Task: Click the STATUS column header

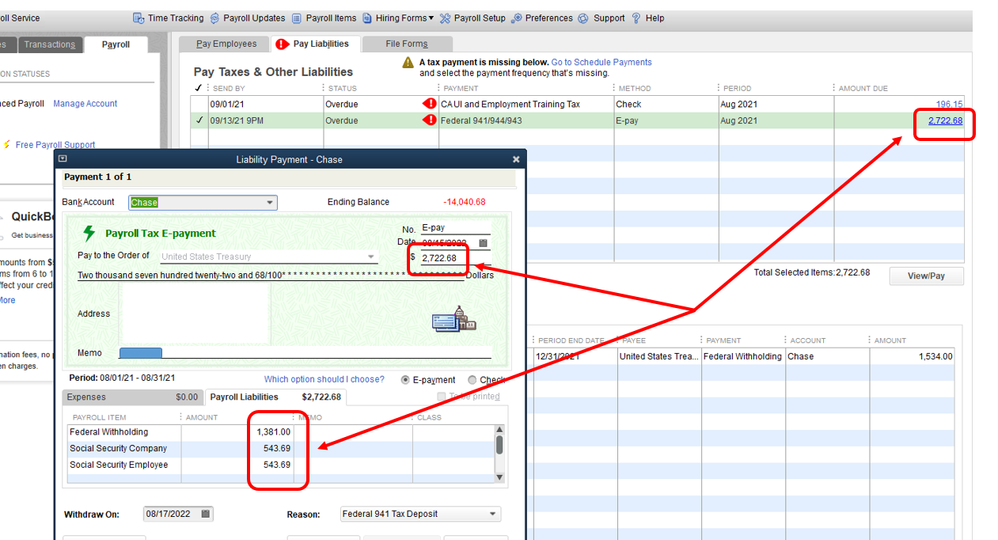Action: (x=342, y=88)
